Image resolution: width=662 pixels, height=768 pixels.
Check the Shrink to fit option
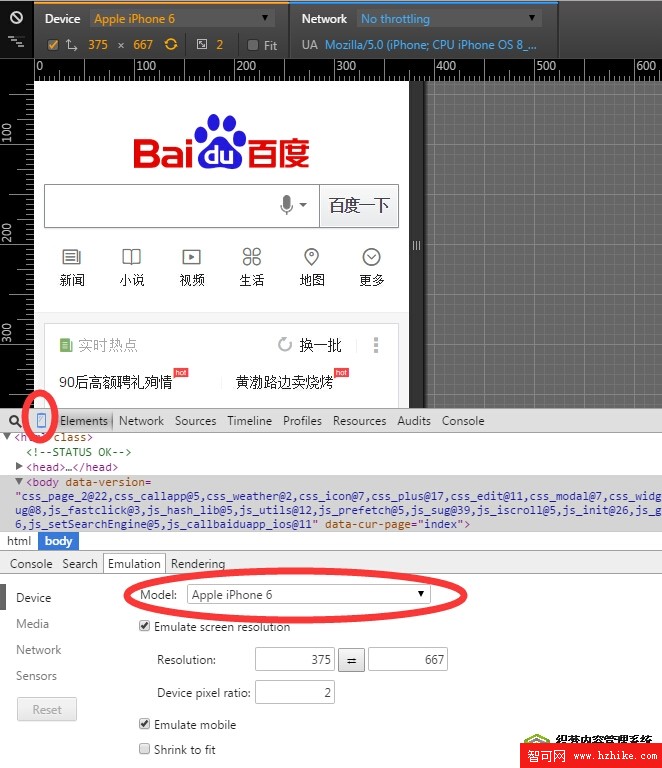(144, 748)
